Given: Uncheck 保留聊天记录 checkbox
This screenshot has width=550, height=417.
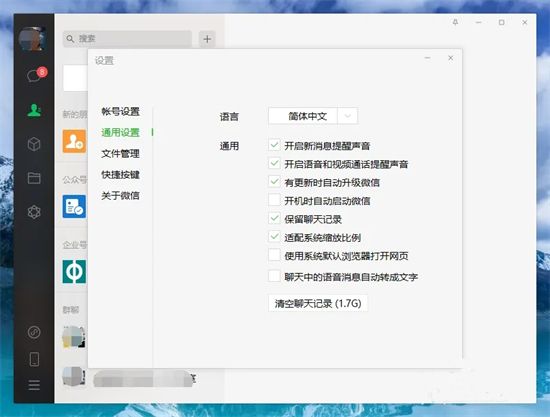Looking at the screenshot, I should (x=274, y=218).
